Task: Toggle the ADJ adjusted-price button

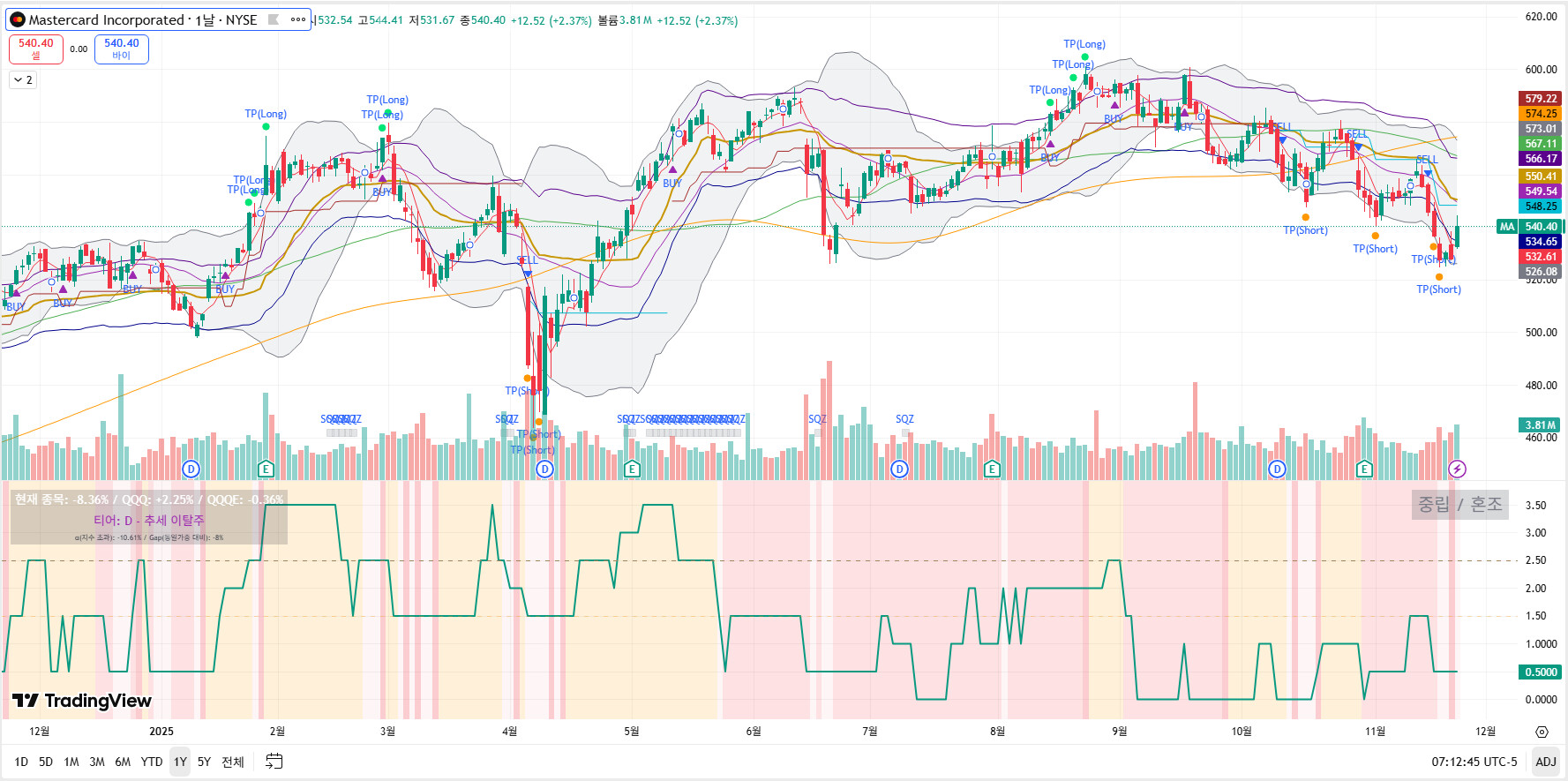Action: [x=1546, y=762]
